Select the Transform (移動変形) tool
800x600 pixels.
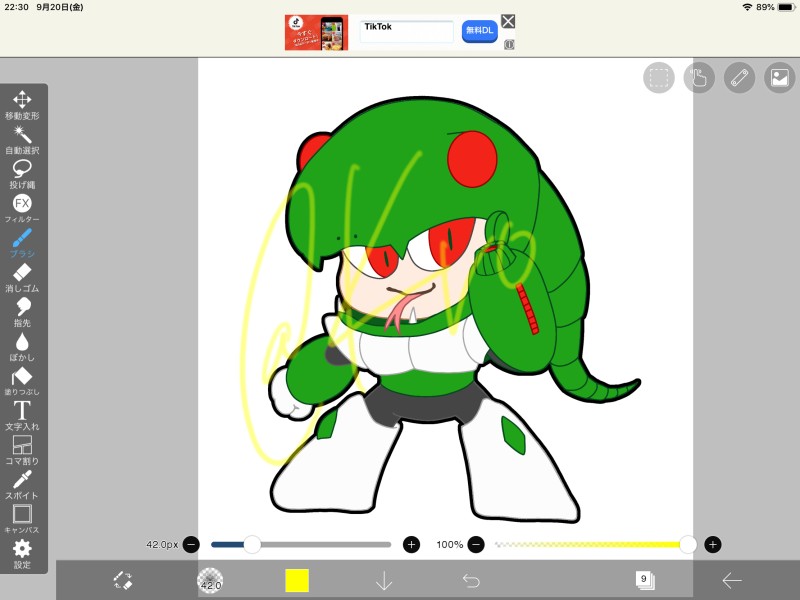pyautogui.click(x=22, y=105)
